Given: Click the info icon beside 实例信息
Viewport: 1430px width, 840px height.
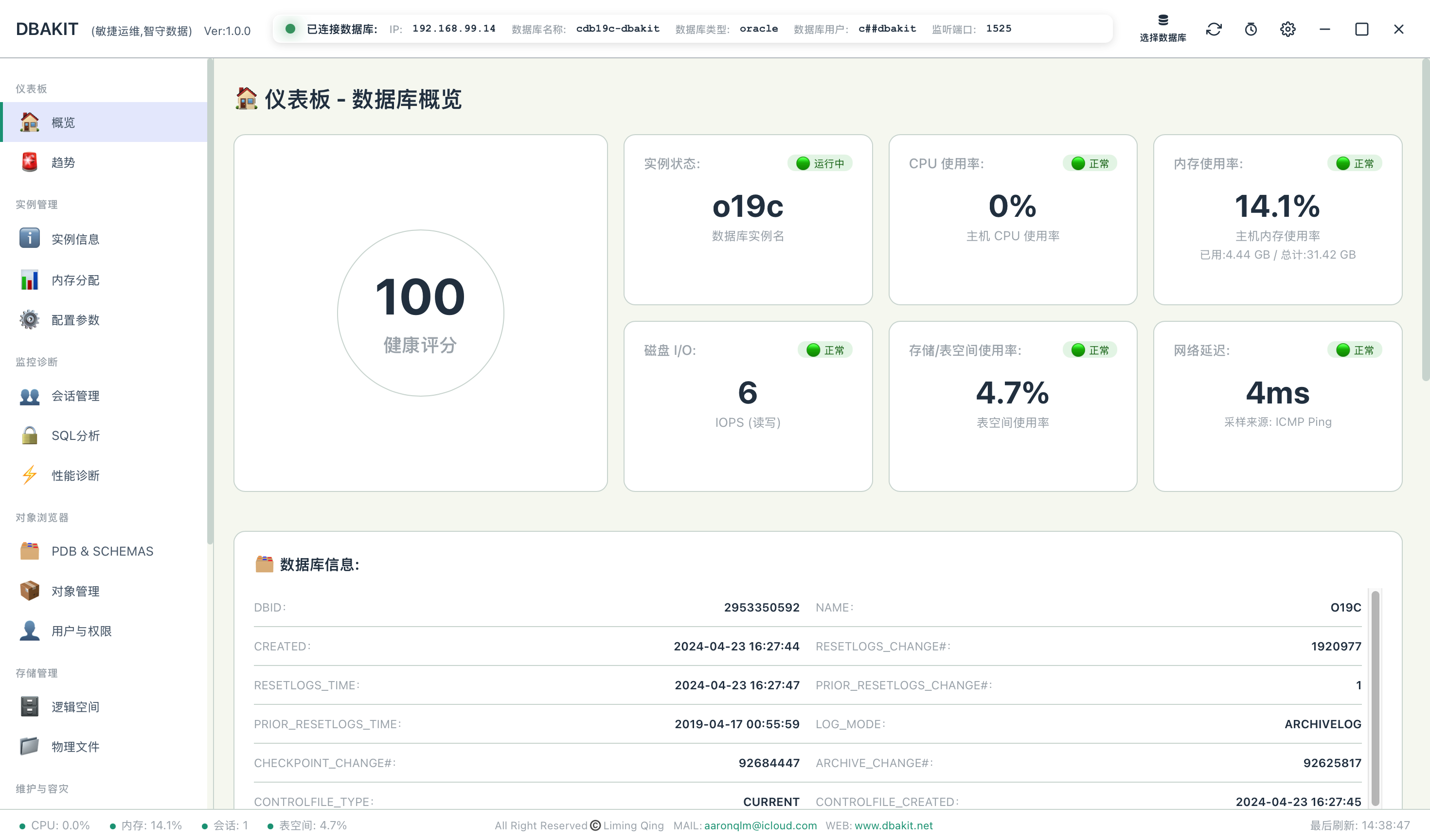Looking at the screenshot, I should [x=30, y=238].
